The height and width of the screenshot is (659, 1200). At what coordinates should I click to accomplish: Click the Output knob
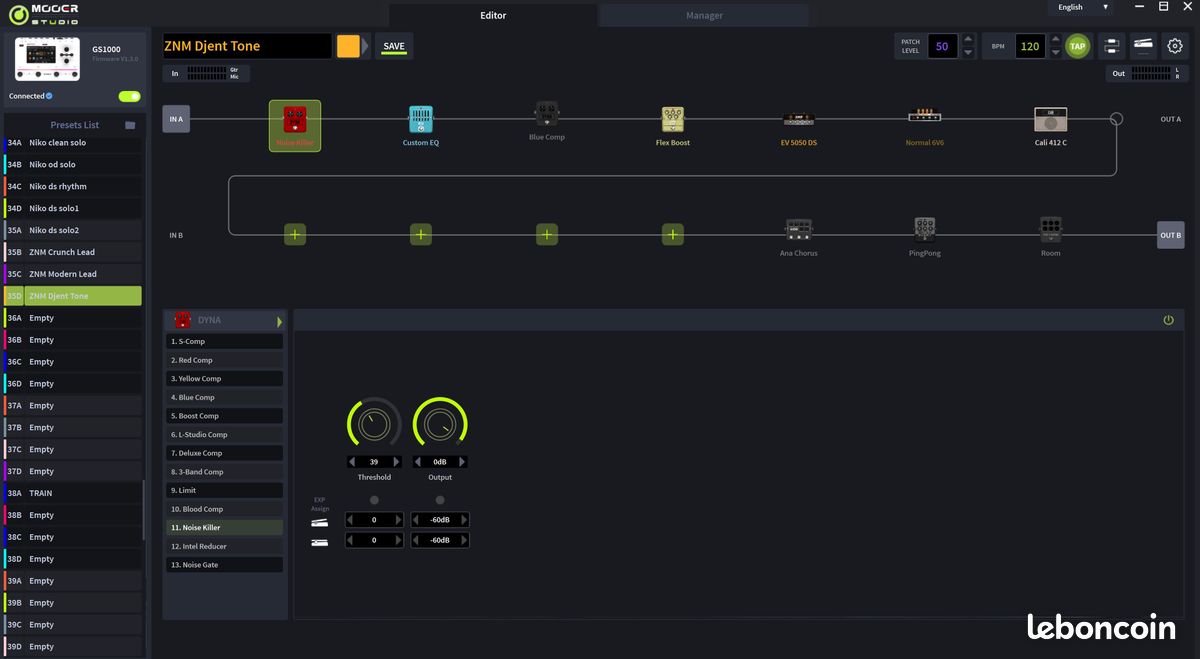click(440, 424)
